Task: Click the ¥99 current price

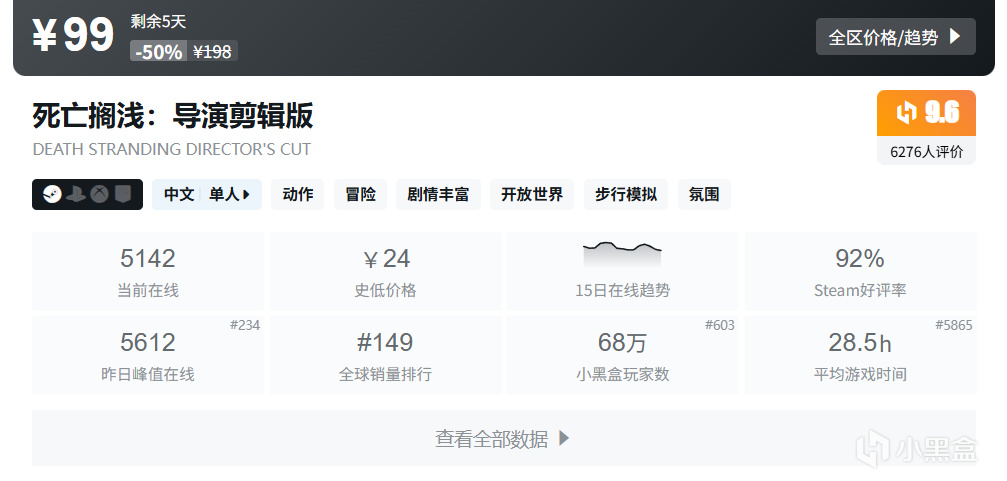Action: [73, 35]
